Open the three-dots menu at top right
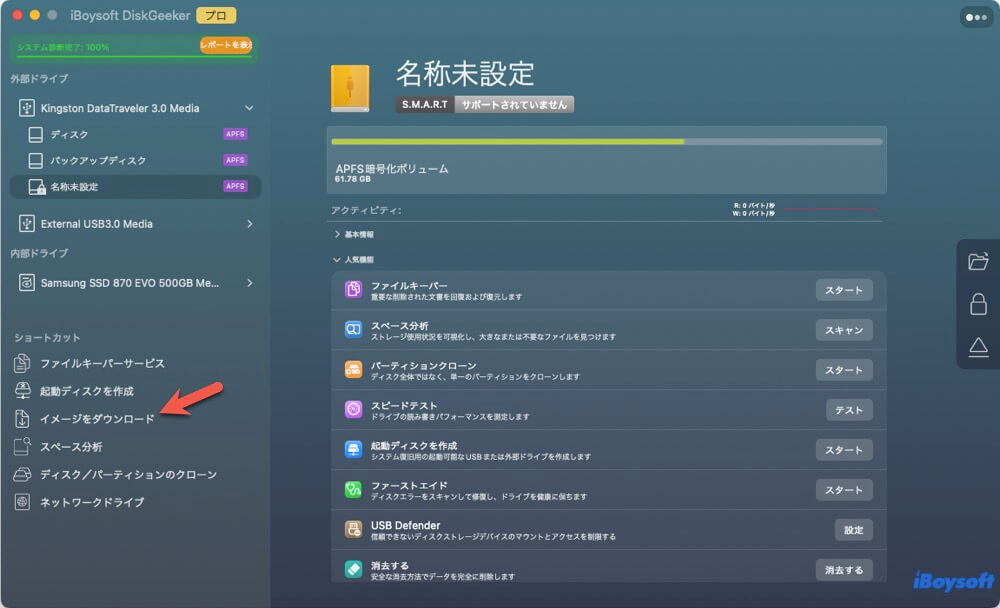Image resolution: width=1000 pixels, height=608 pixels. tap(976, 17)
